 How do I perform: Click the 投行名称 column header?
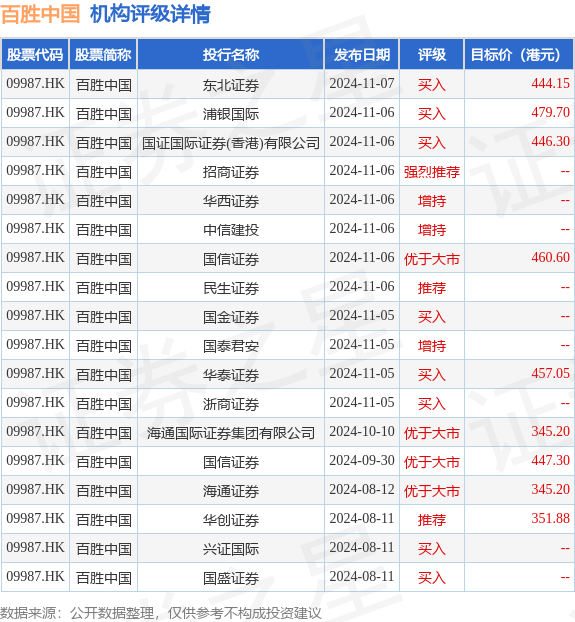coord(231,55)
